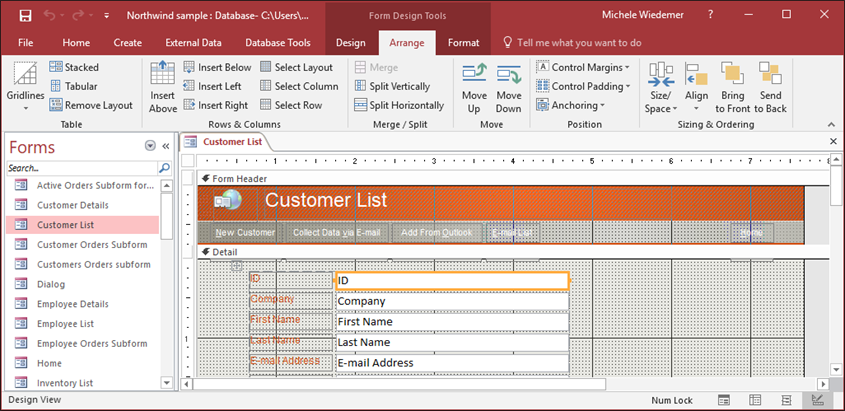Select the Employee List form

coord(83,324)
